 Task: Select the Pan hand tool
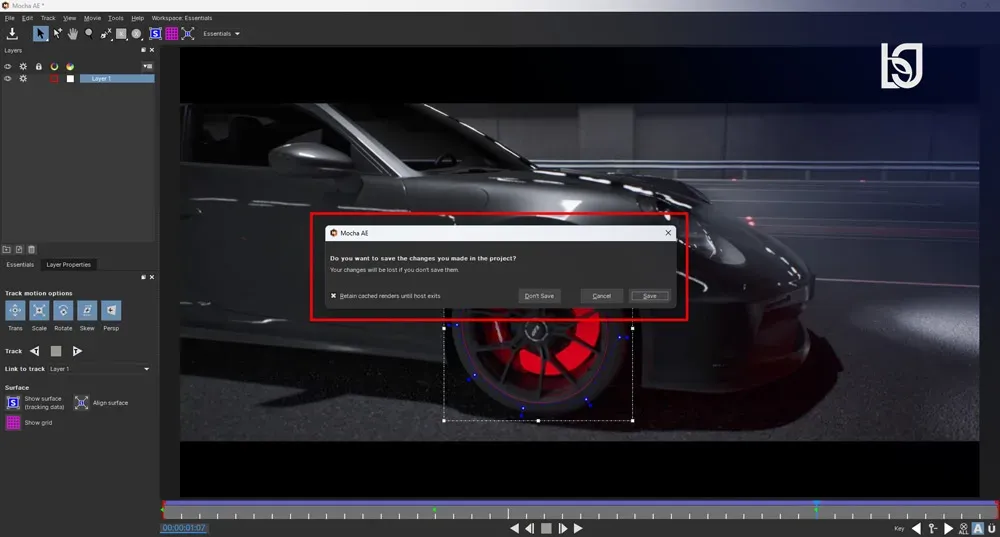click(73, 34)
